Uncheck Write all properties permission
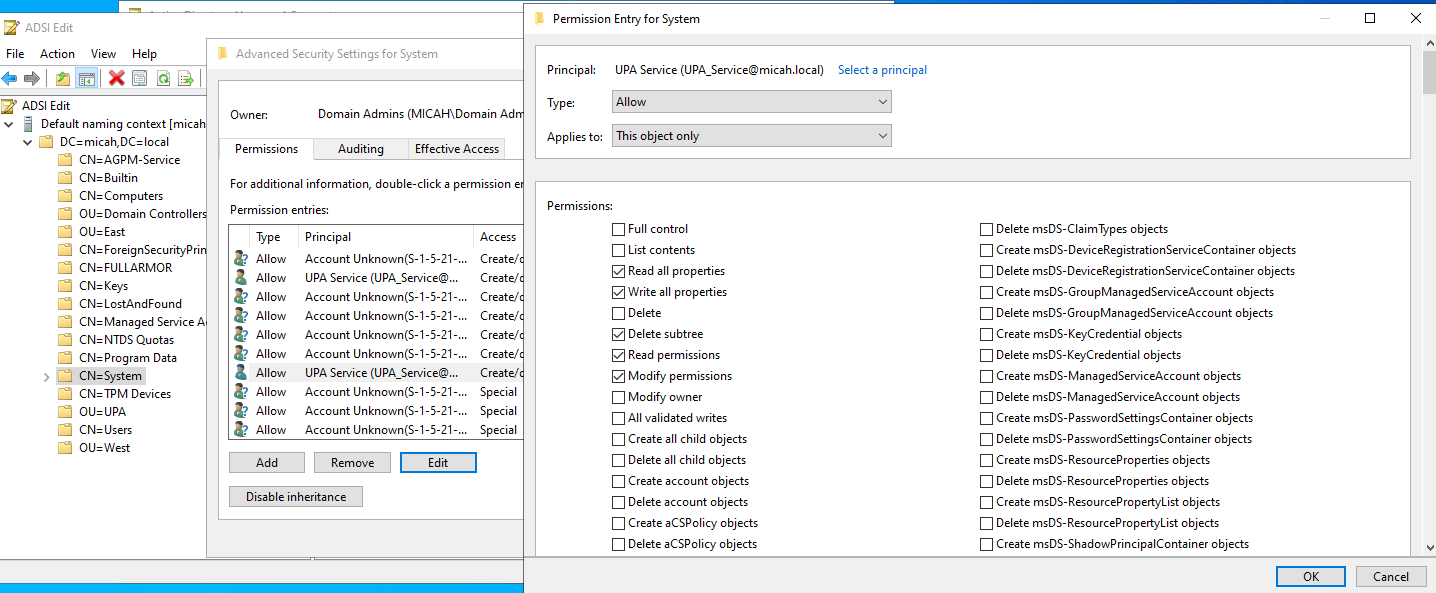 (620, 292)
